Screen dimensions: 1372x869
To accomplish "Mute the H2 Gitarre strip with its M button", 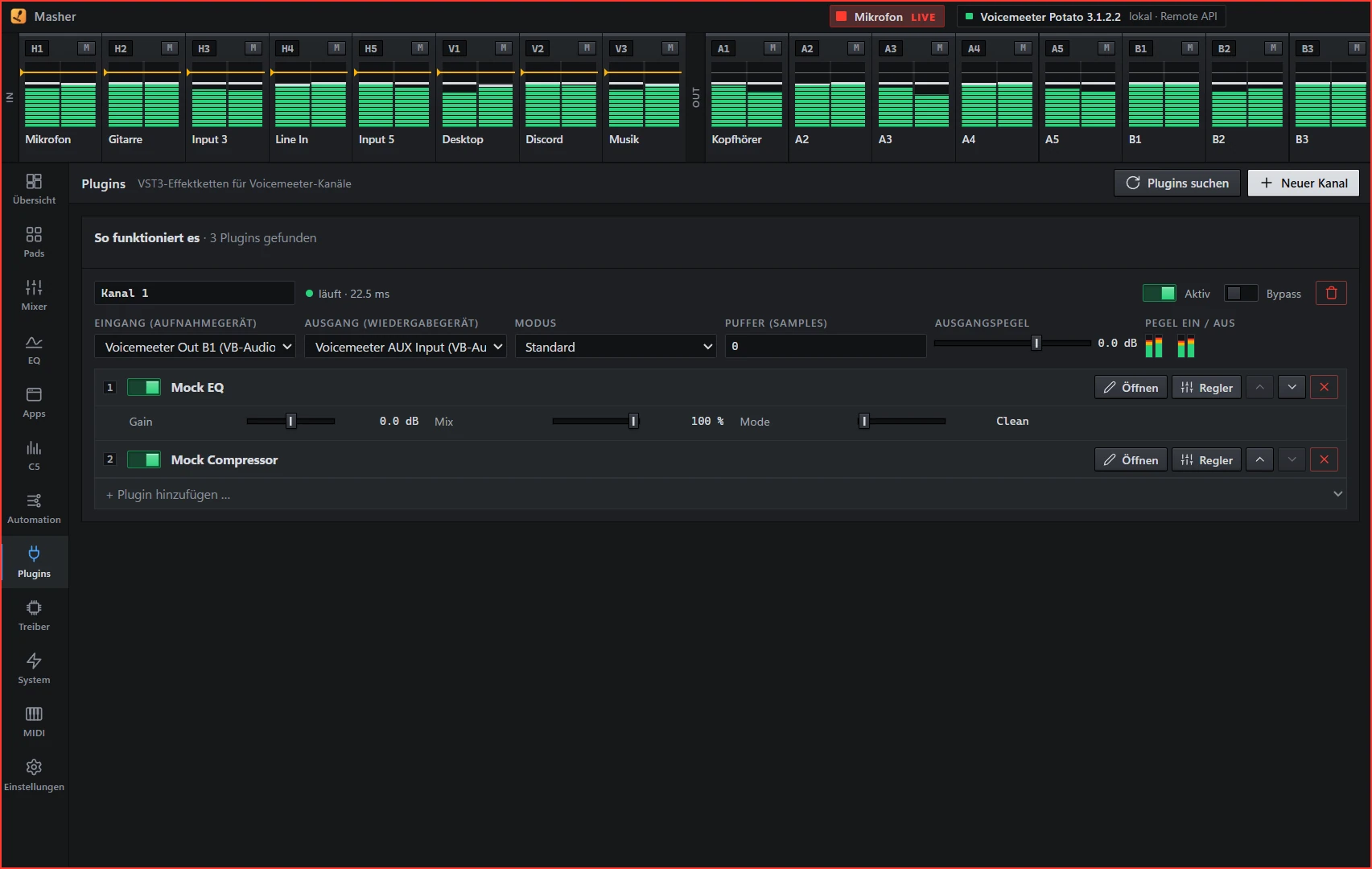I will pos(170,48).
